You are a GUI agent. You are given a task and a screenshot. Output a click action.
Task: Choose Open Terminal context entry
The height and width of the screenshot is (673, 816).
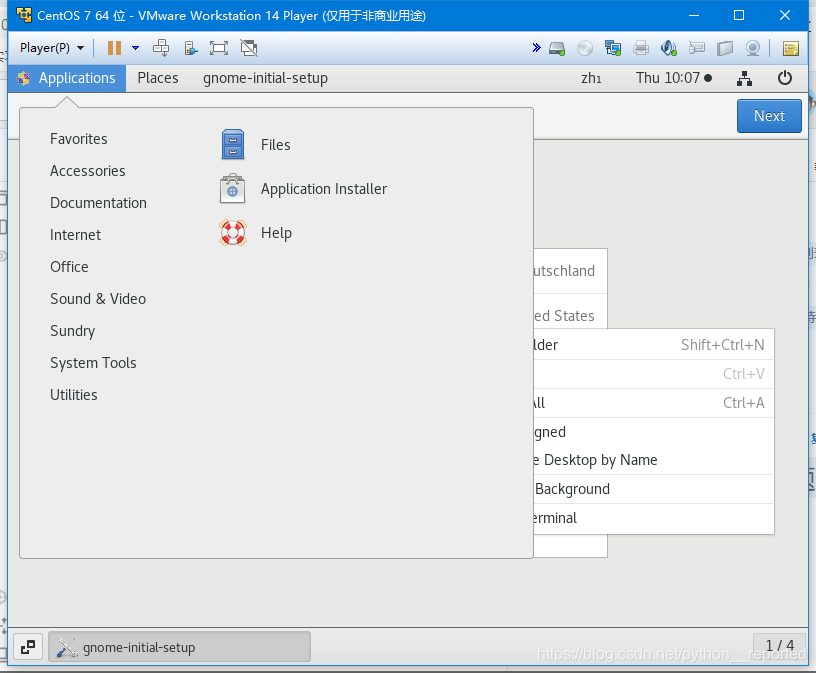tap(654, 518)
